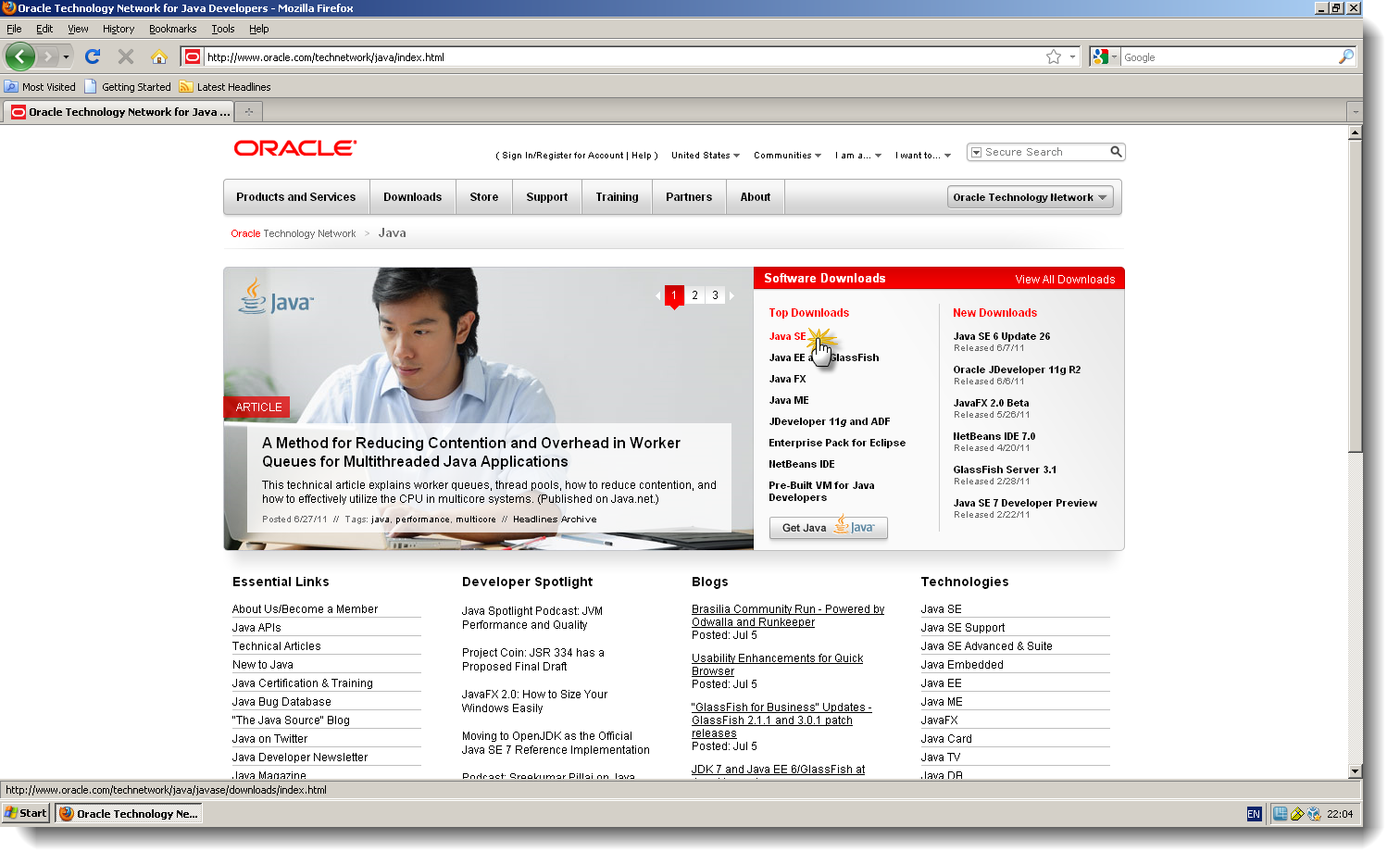This screenshot has height=864, width=1400.
Task: Expand the United States region dropdown
Action: 705,155
